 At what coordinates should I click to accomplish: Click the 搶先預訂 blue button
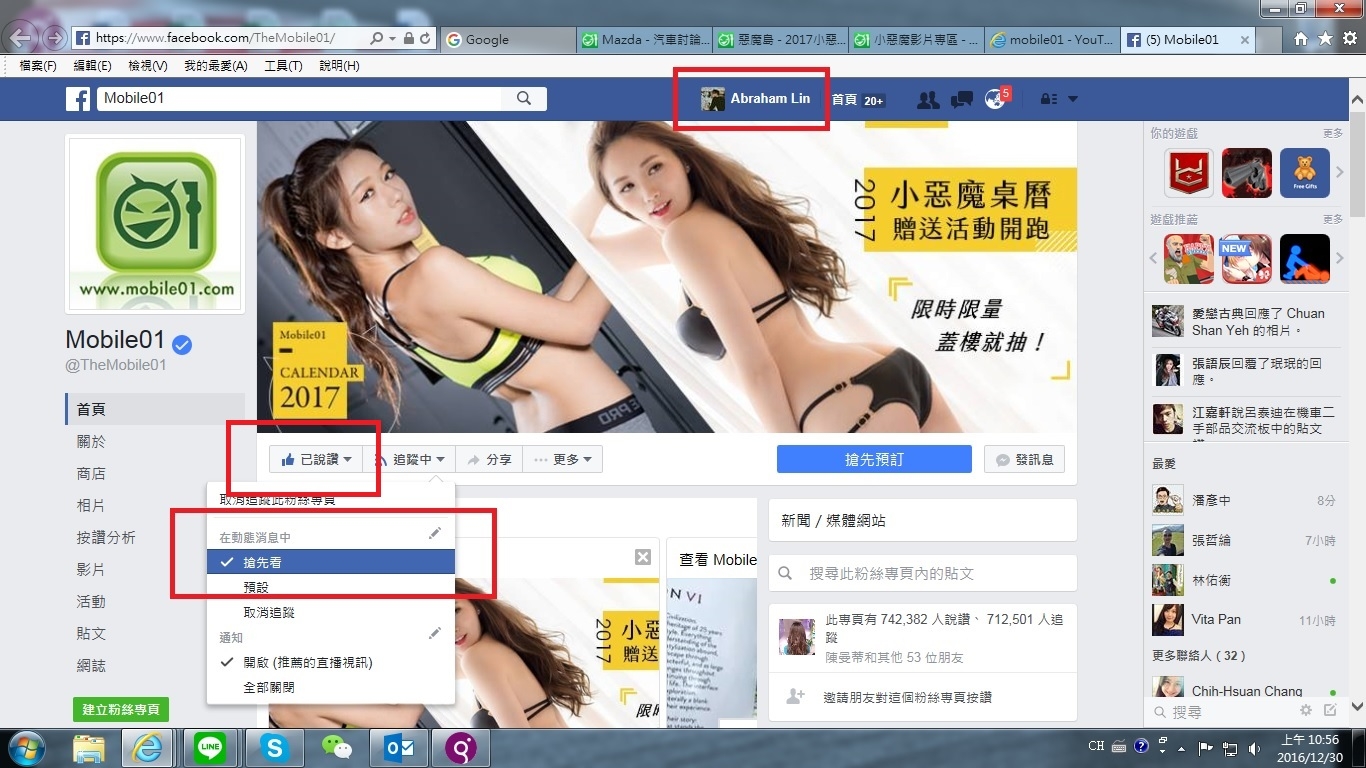point(874,459)
